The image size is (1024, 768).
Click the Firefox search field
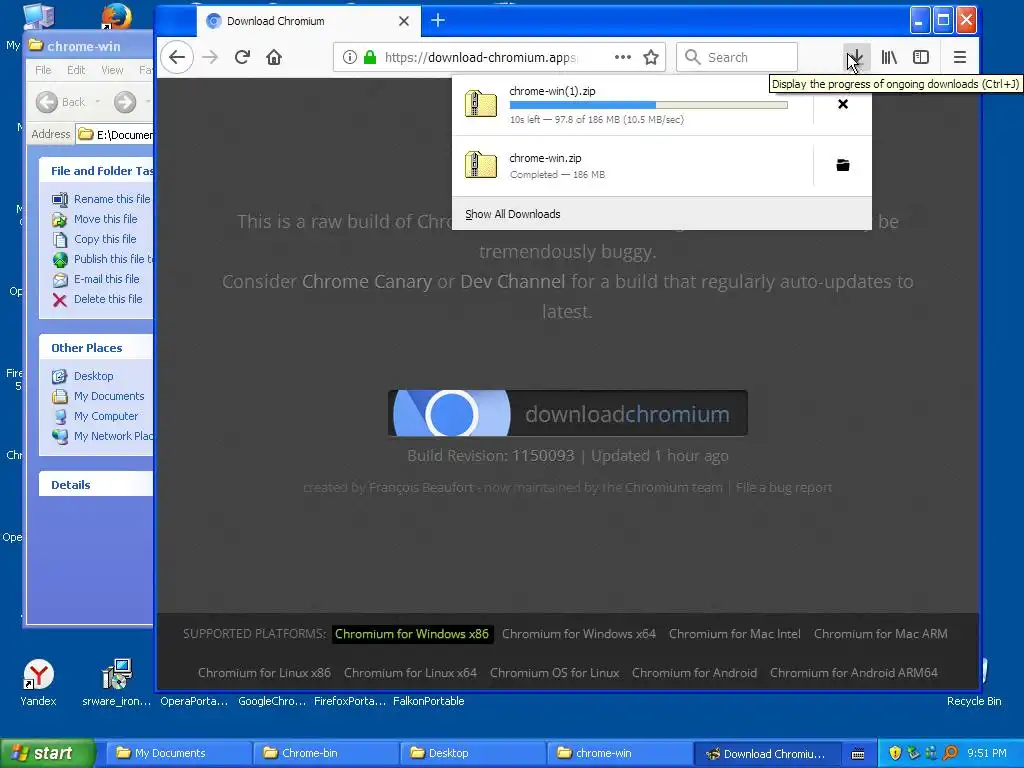click(737, 57)
